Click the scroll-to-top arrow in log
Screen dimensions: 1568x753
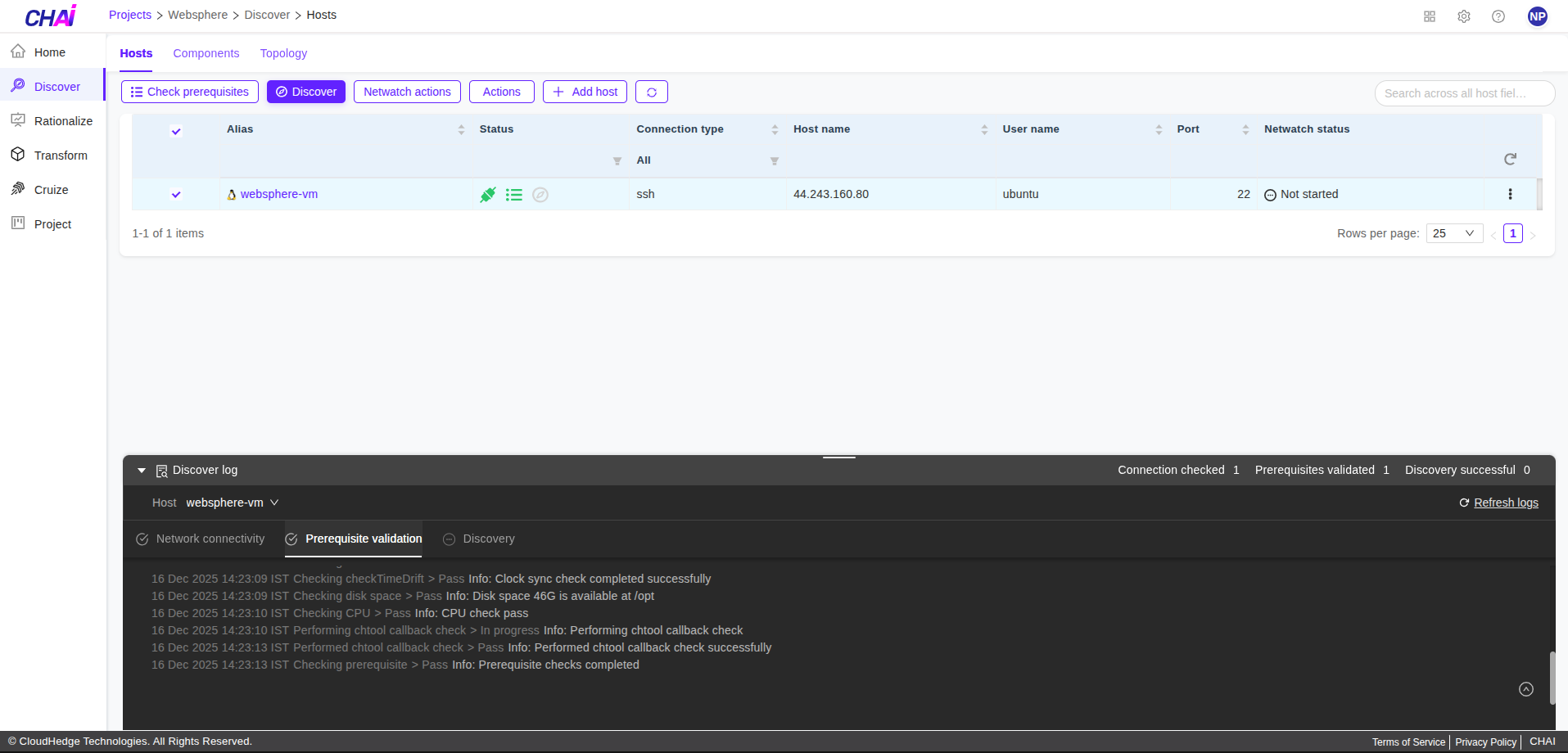tap(1526, 689)
